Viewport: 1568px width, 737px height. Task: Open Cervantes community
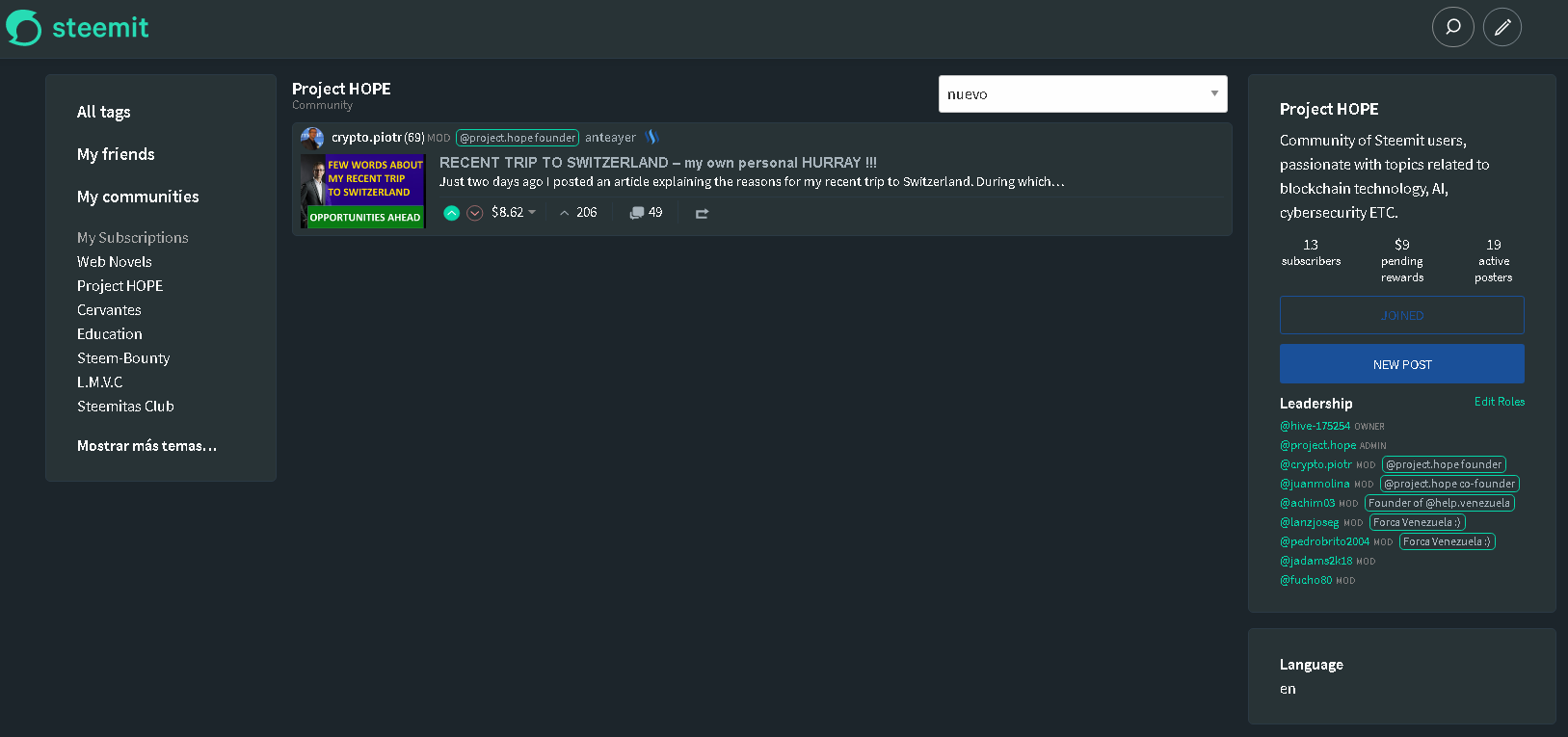coord(109,310)
